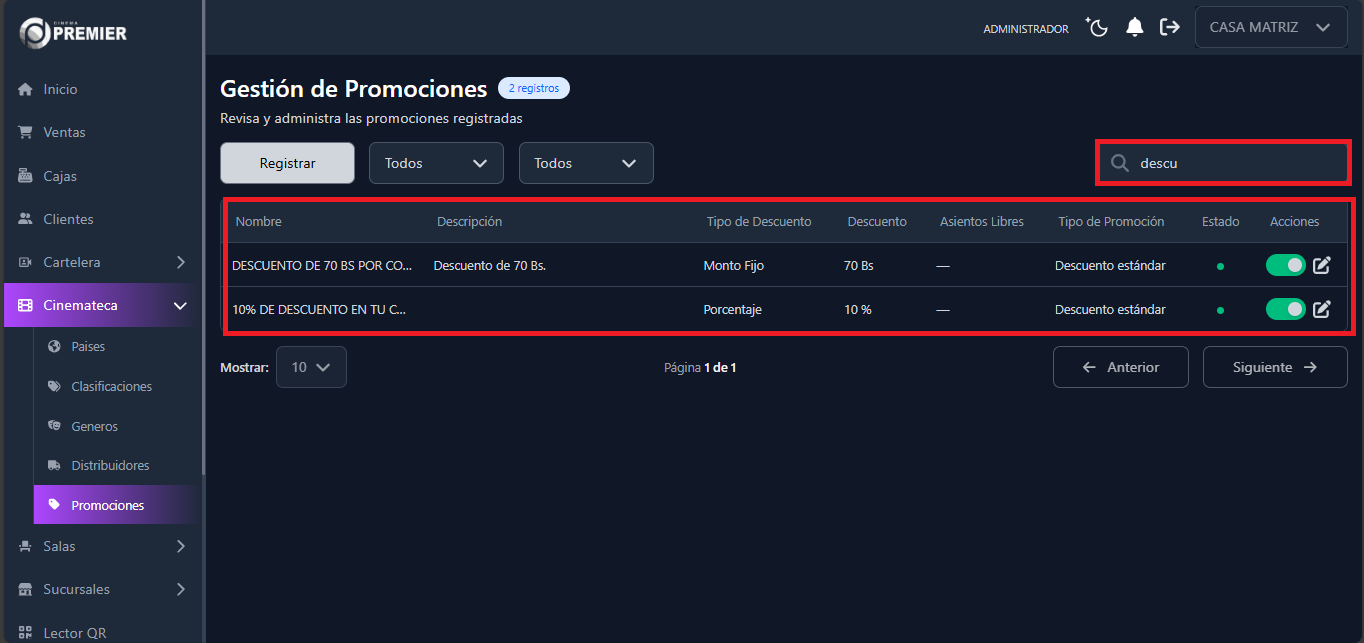
Task: Click the logout icon in header
Action: click(x=1169, y=28)
